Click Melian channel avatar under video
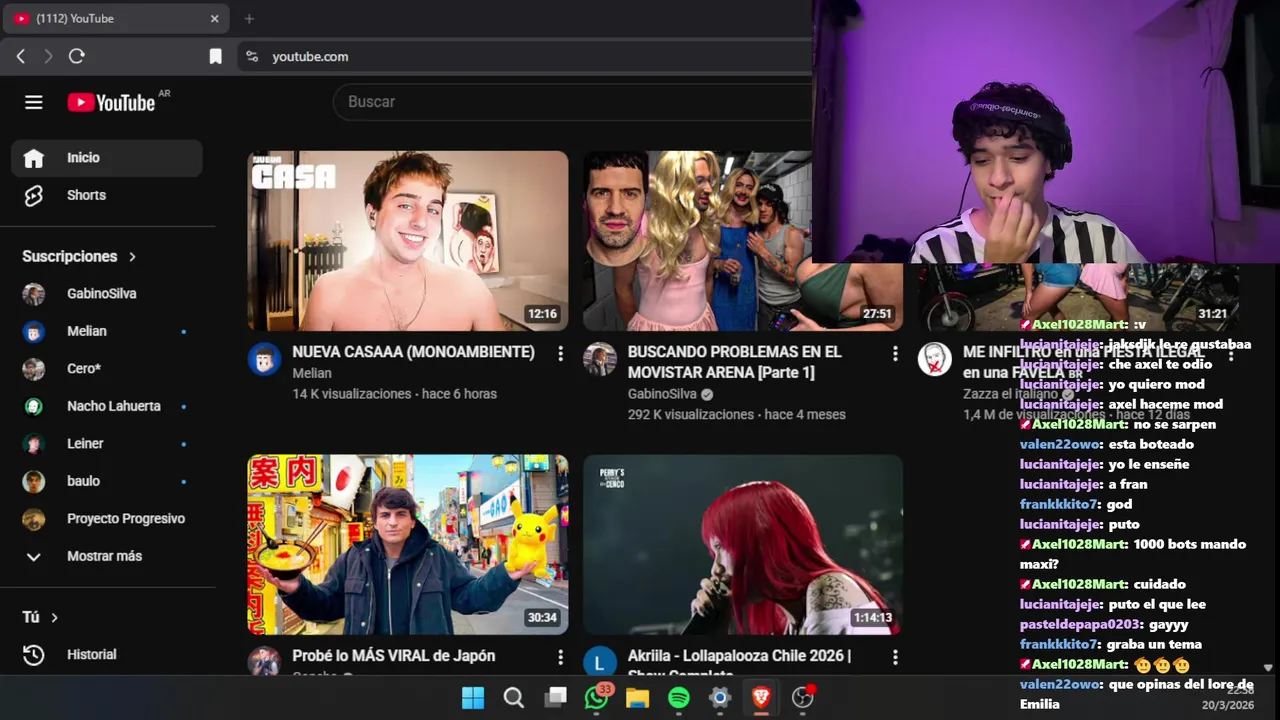Screen dimensions: 1280x720 pos(264,359)
